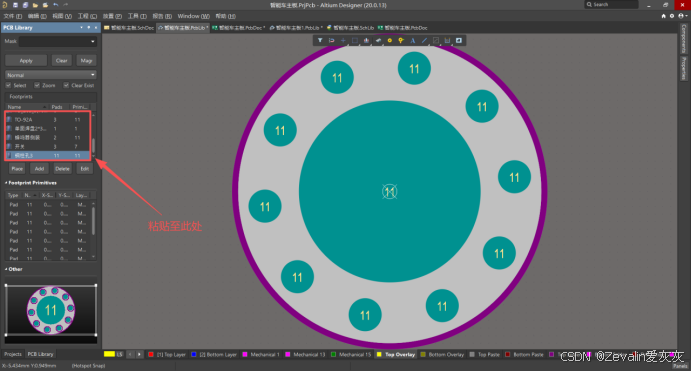Click next layer set arrow
This screenshot has width=692, height=371.
tap(139, 354)
